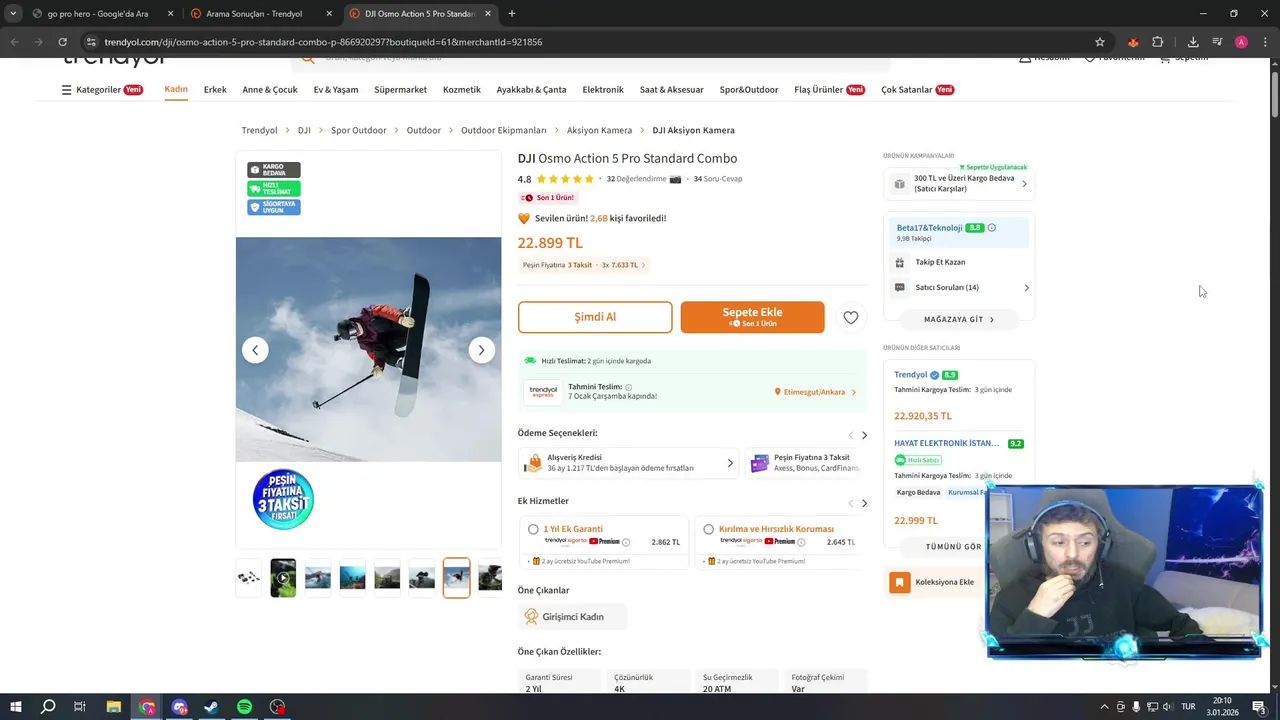Click the Sepete Ekle button
This screenshot has height=720, width=1280.
click(752, 317)
